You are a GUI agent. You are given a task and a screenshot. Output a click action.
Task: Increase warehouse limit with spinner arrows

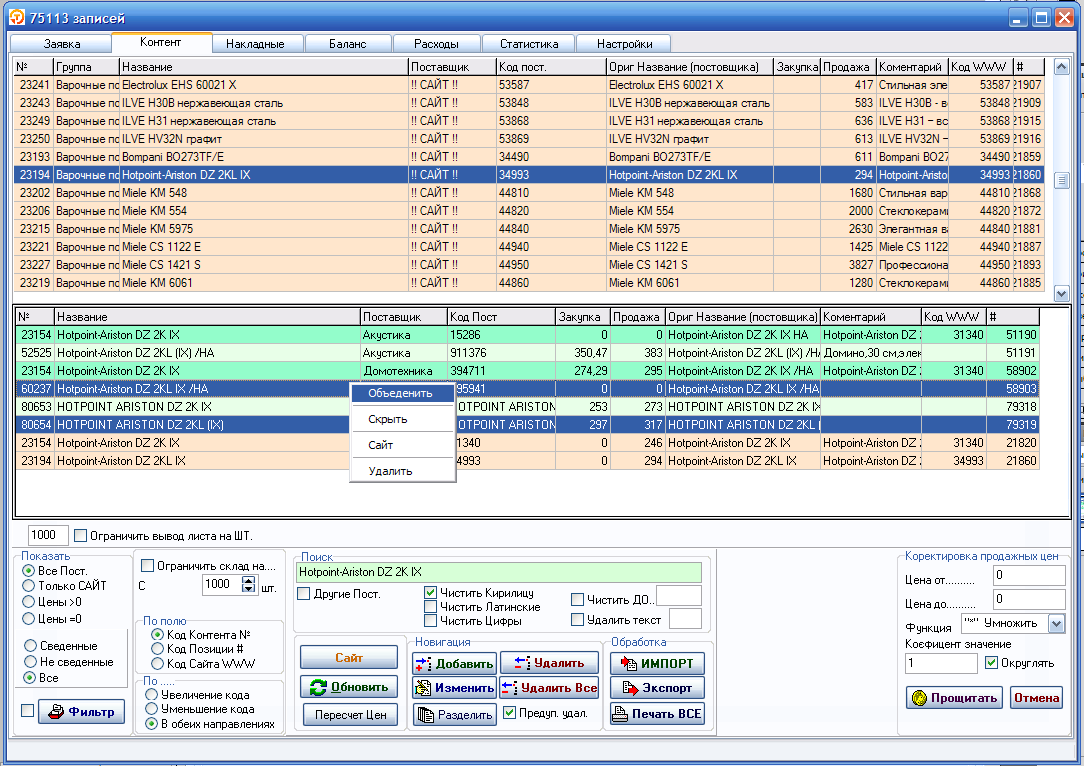[x=249, y=579]
